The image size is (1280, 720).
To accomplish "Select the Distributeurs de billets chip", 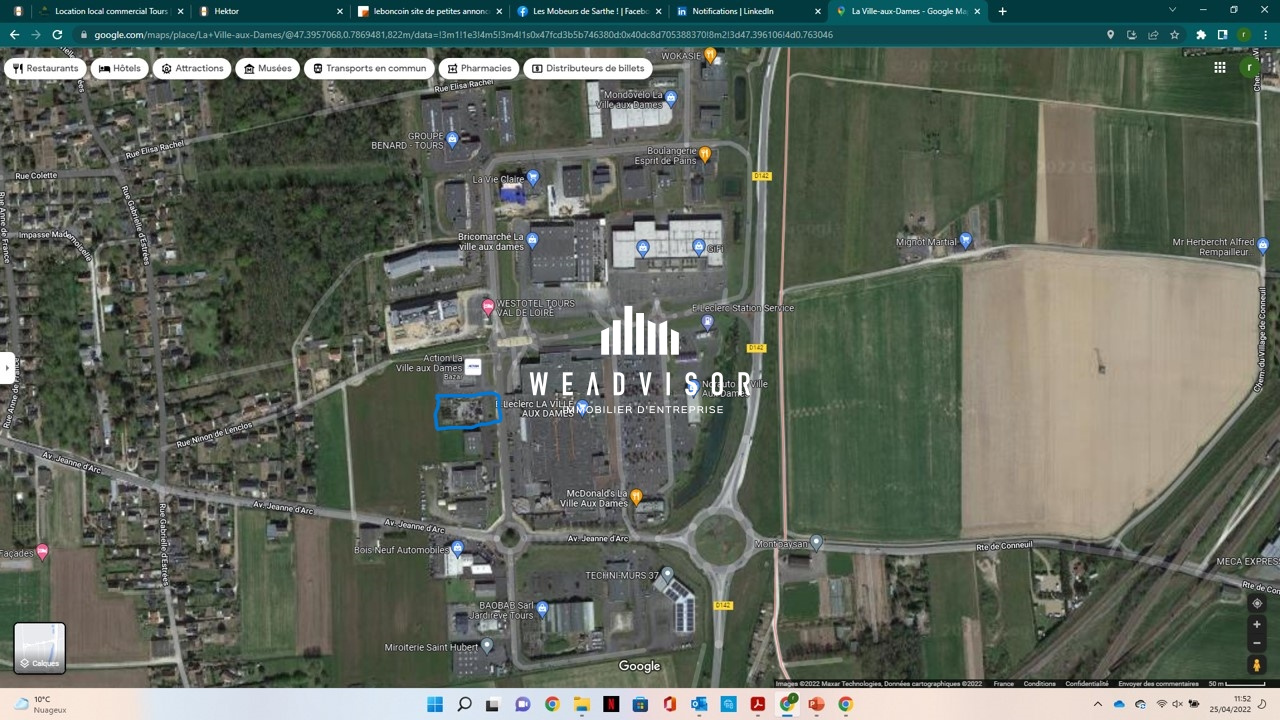I will (588, 69).
